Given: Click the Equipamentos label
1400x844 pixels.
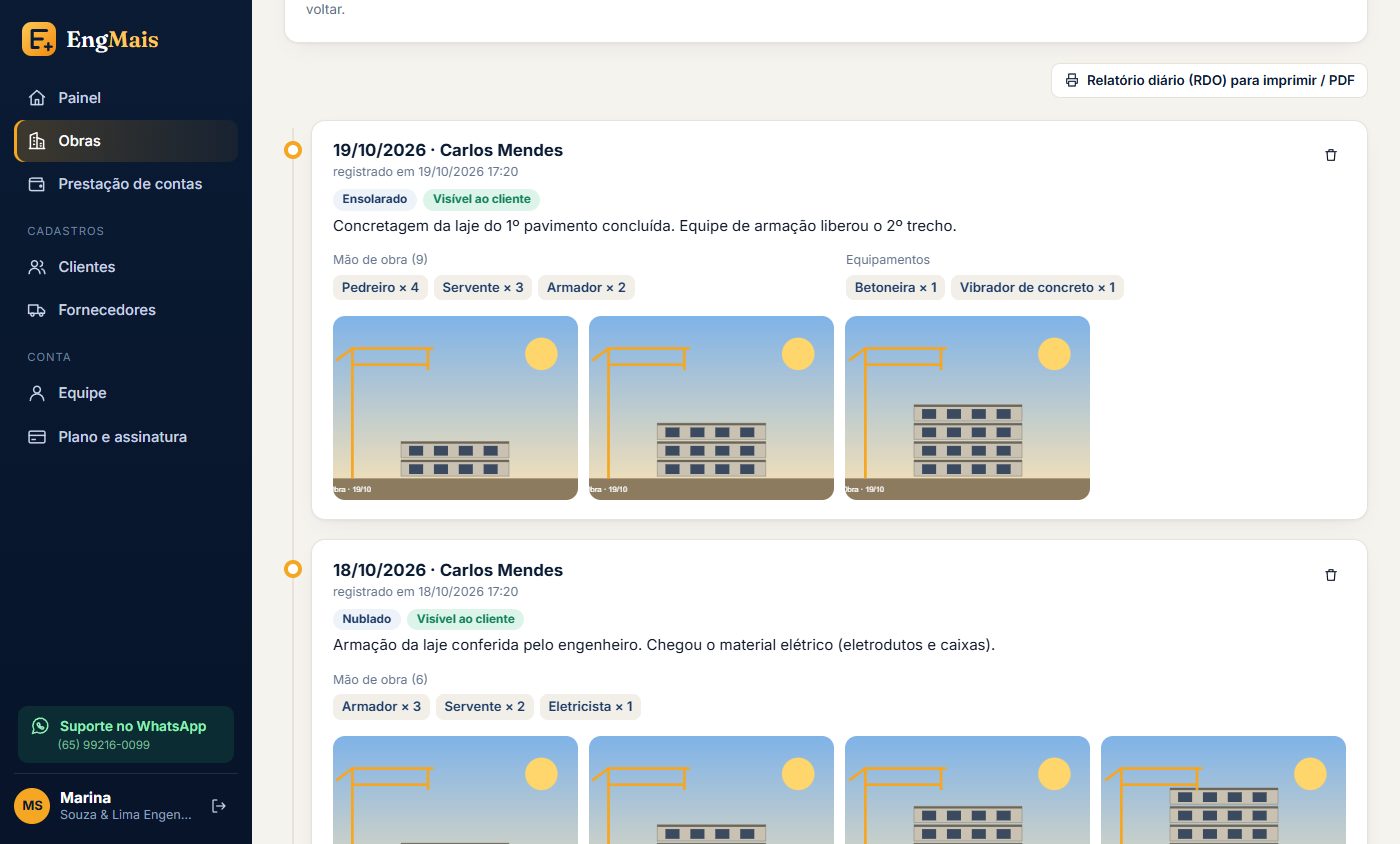Looking at the screenshot, I should click(x=888, y=260).
